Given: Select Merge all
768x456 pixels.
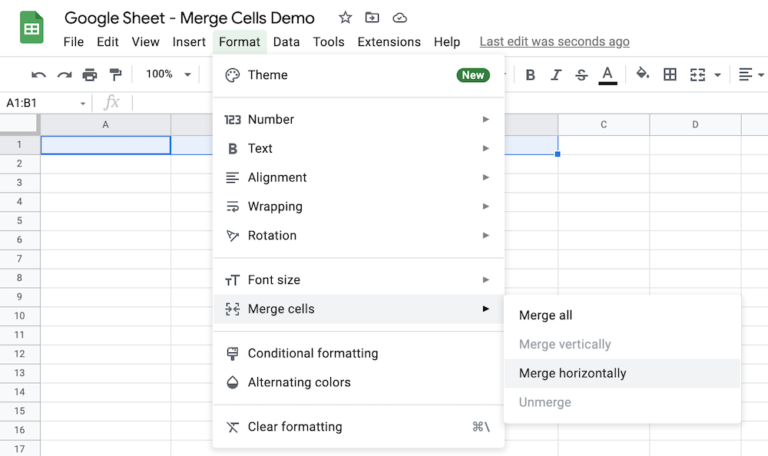Looking at the screenshot, I should coord(622,315).
